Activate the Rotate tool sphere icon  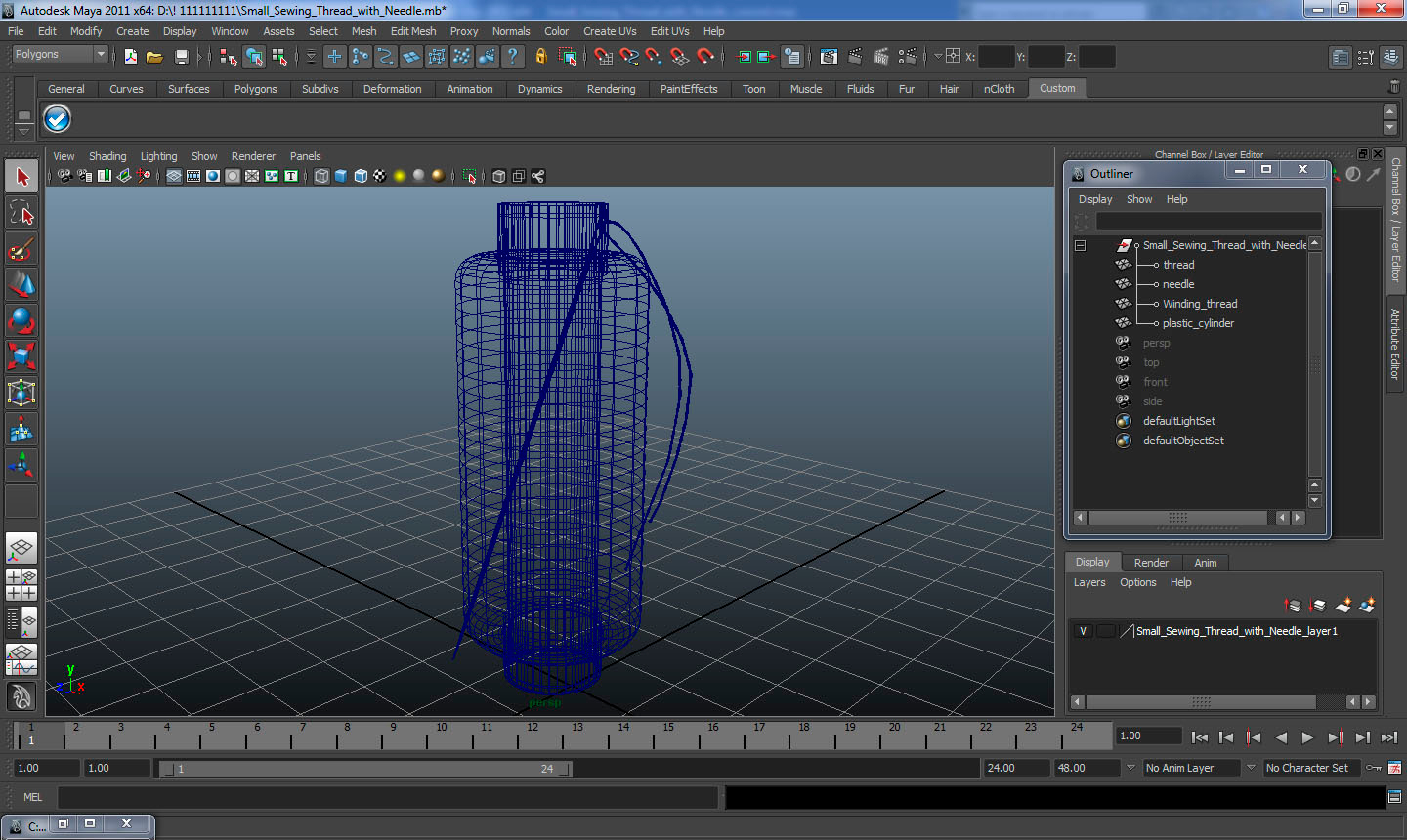pos(21,320)
